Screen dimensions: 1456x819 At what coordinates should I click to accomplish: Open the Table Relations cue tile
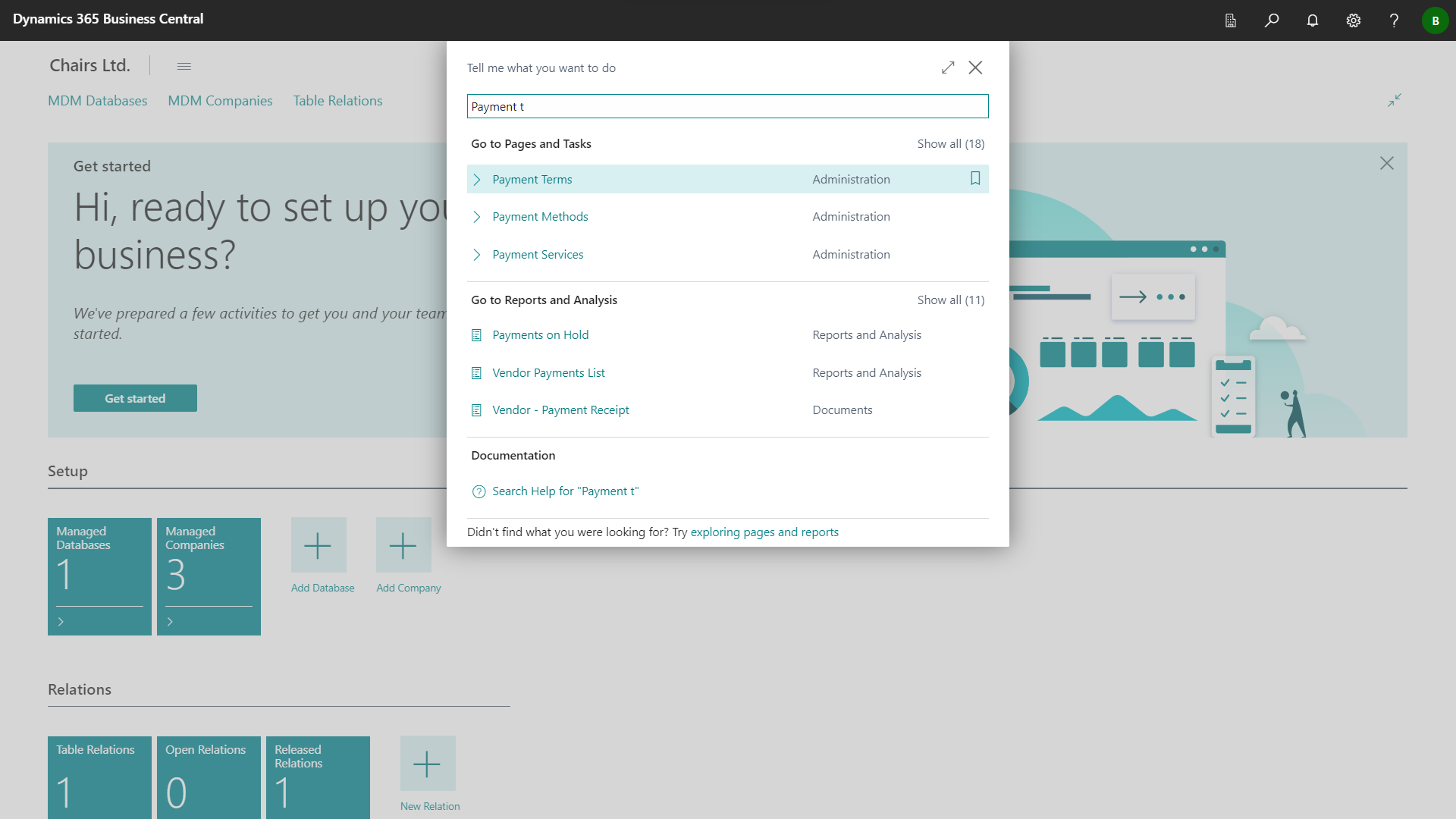(x=99, y=777)
